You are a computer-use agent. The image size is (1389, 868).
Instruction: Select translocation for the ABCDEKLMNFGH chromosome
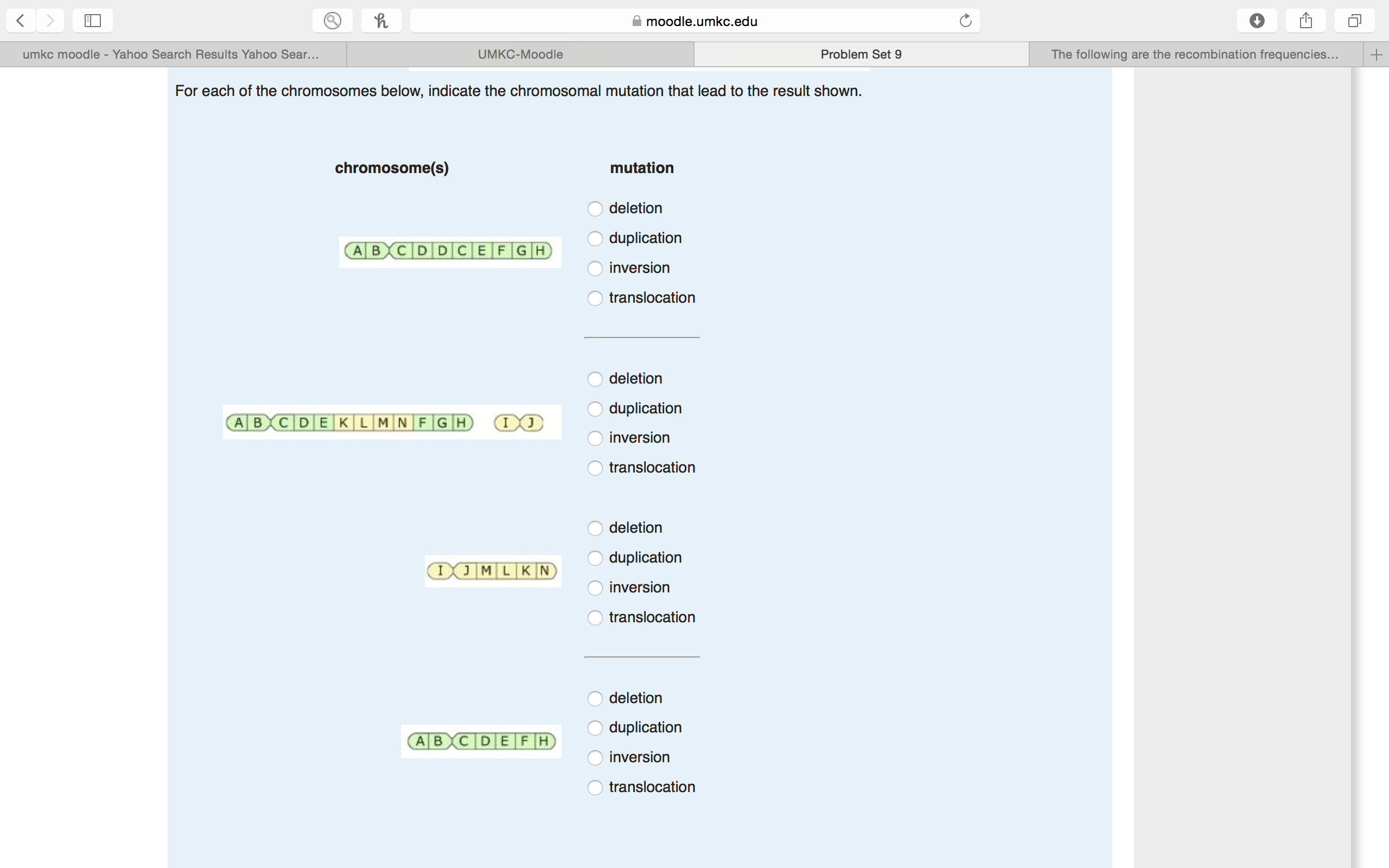coord(595,468)
